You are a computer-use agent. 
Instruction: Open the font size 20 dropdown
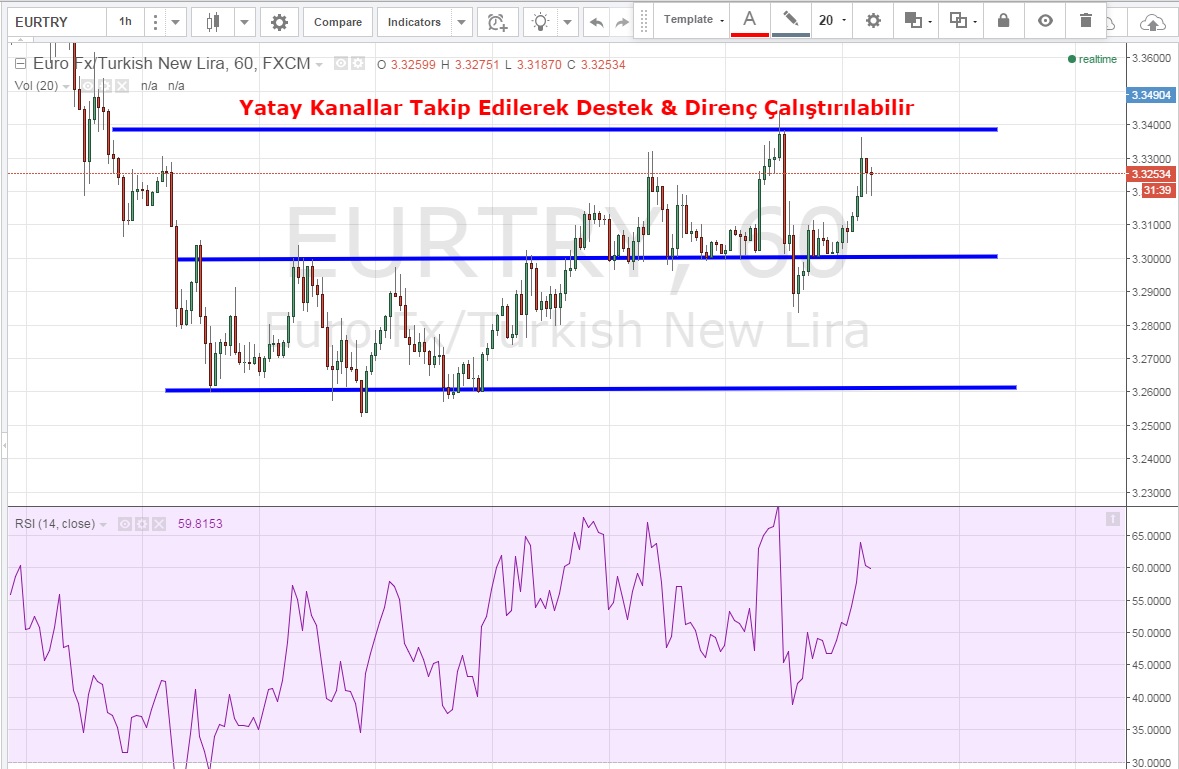pyautogui.click(x=832, y=20)
